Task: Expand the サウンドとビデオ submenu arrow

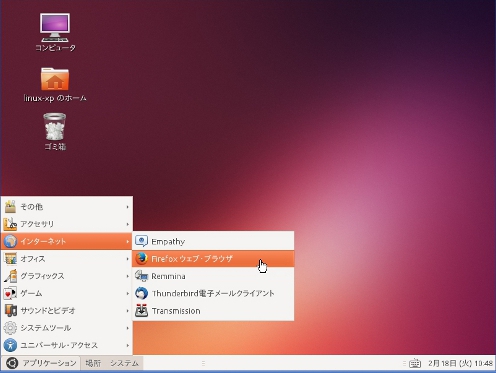Action: pos(127,311)
